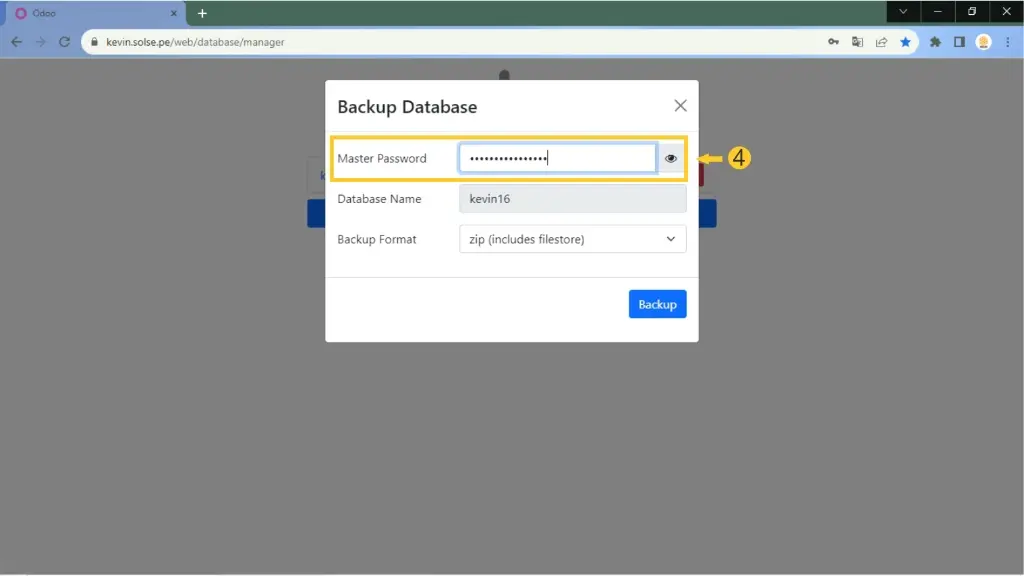Close the Backup Database dialog

(680, 106)
